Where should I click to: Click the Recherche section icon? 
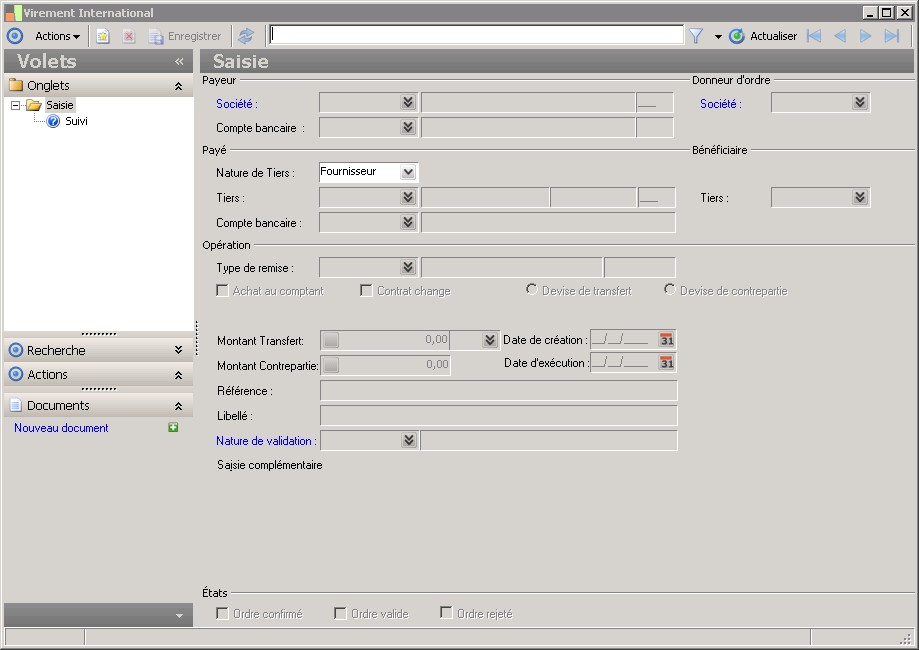16,350
